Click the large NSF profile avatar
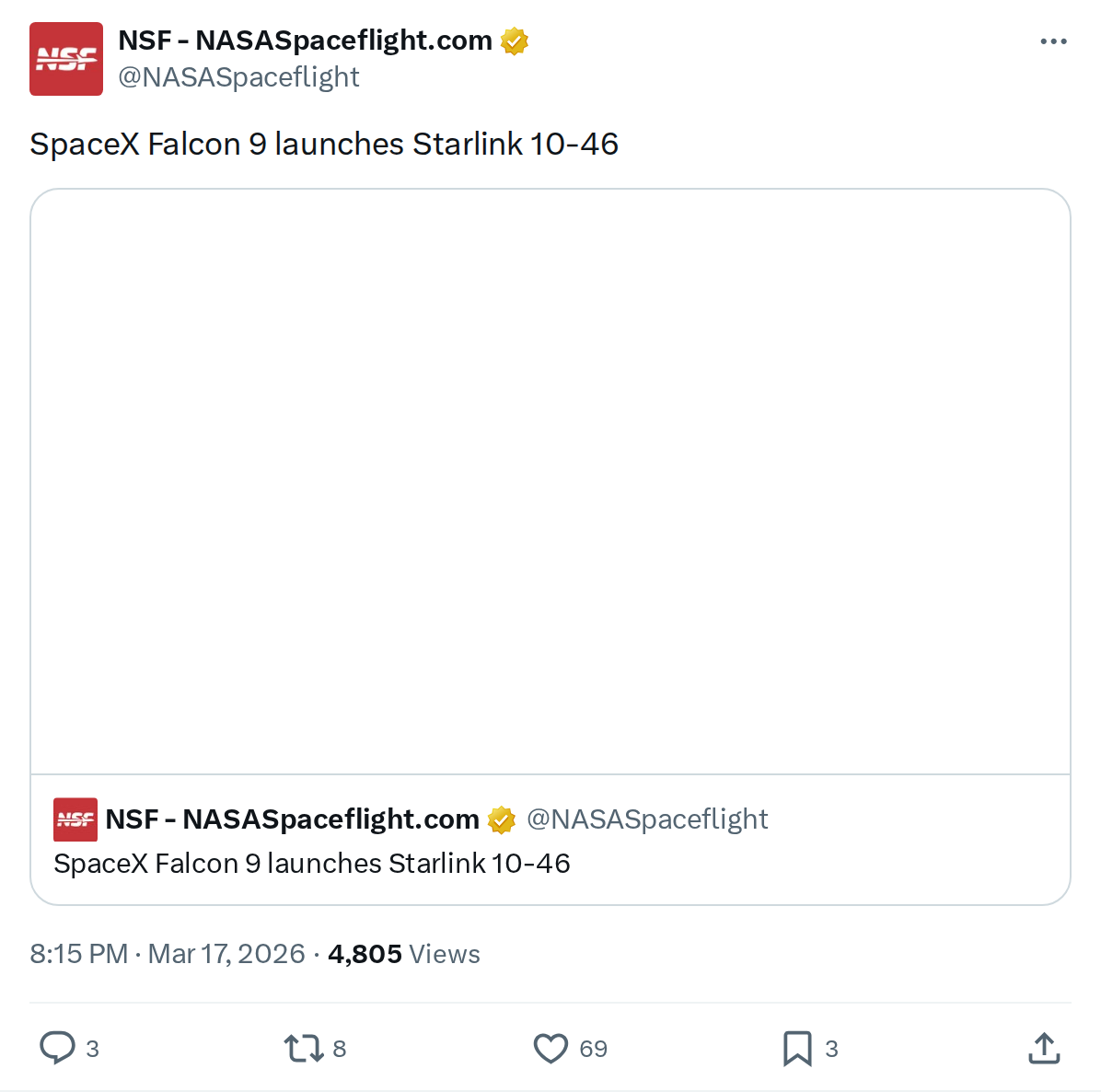Screen dimensions: 1101x1092 (x=66, y=59)
